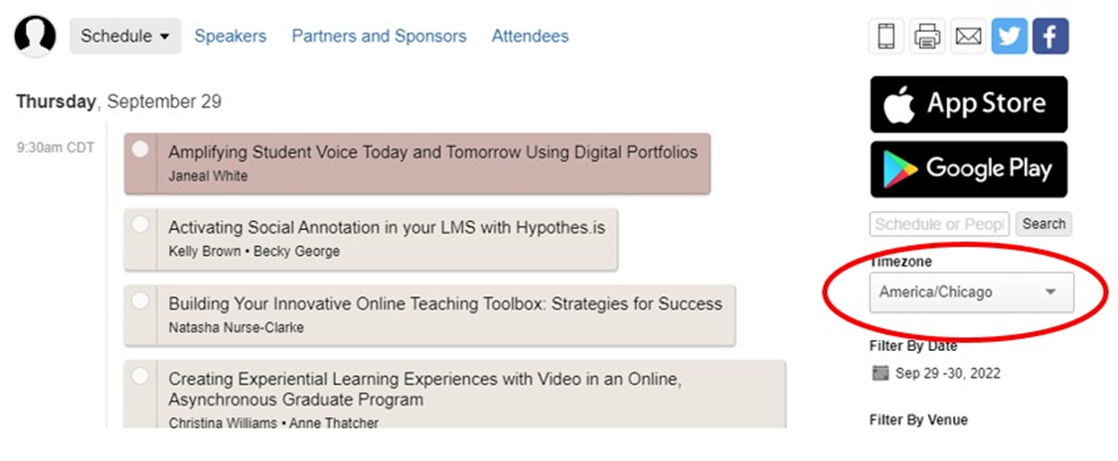Viewport: 1118px width, 461px height.
Task: Click the Search button
Action: pyautogui.click(x=1043, y=224)
